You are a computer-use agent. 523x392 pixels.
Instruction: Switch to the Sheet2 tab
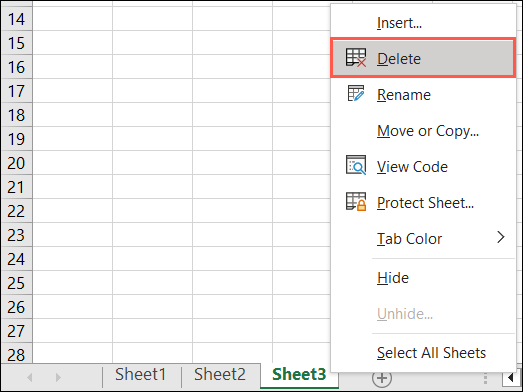[220, 374]
